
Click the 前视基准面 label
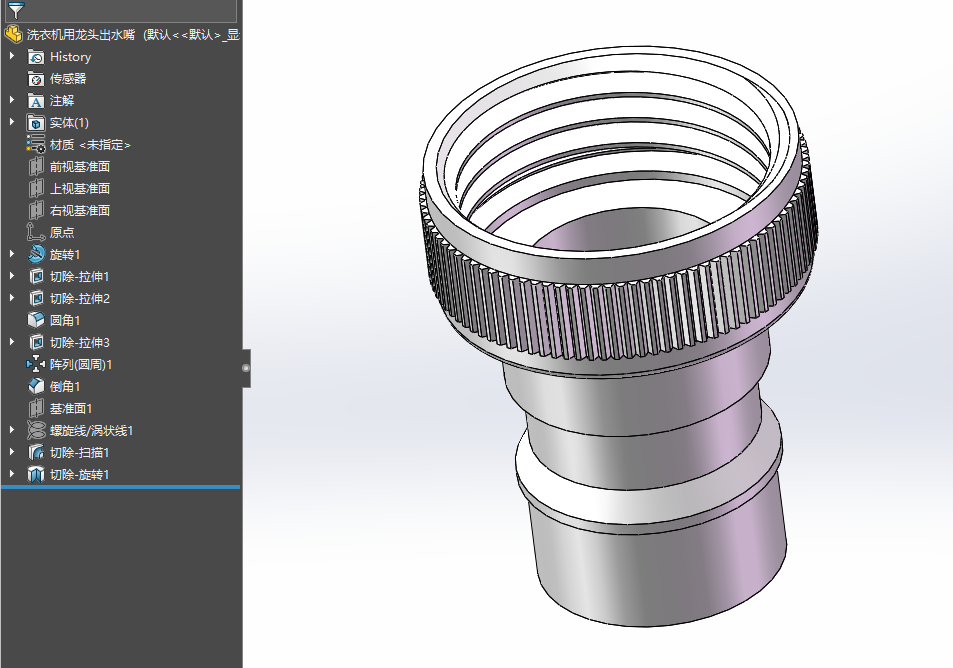(80, 167)
